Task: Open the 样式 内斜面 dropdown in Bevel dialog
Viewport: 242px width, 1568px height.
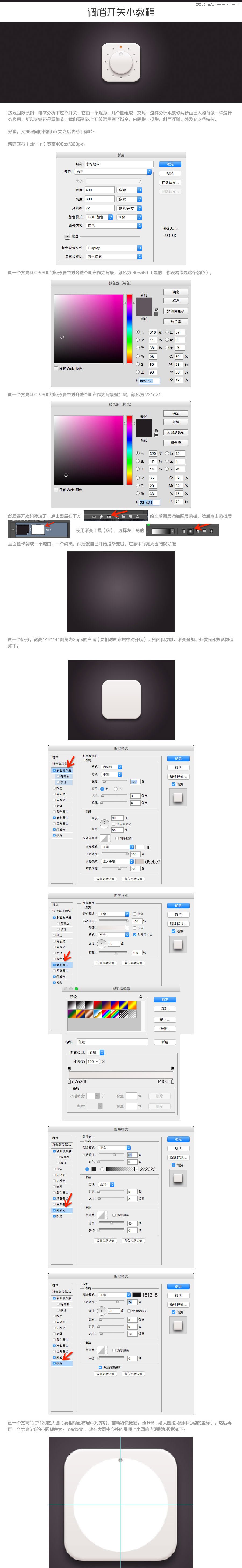Action: pyautogui.click(x=112, y=766)
